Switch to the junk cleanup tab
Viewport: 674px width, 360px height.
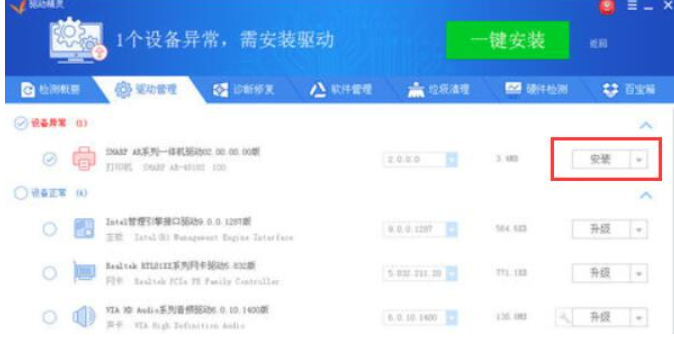(438, 89)
